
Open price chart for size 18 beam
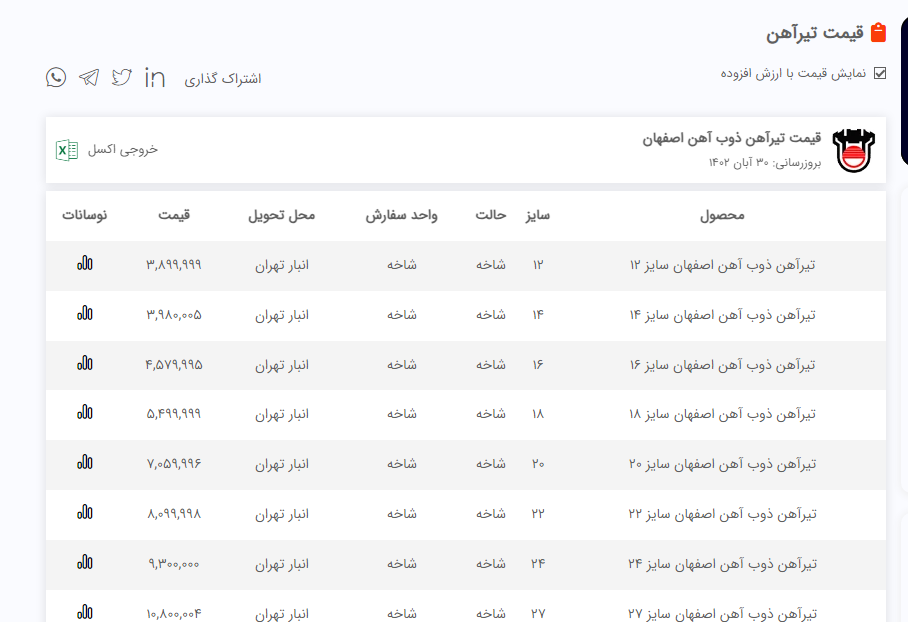point(85,412)
